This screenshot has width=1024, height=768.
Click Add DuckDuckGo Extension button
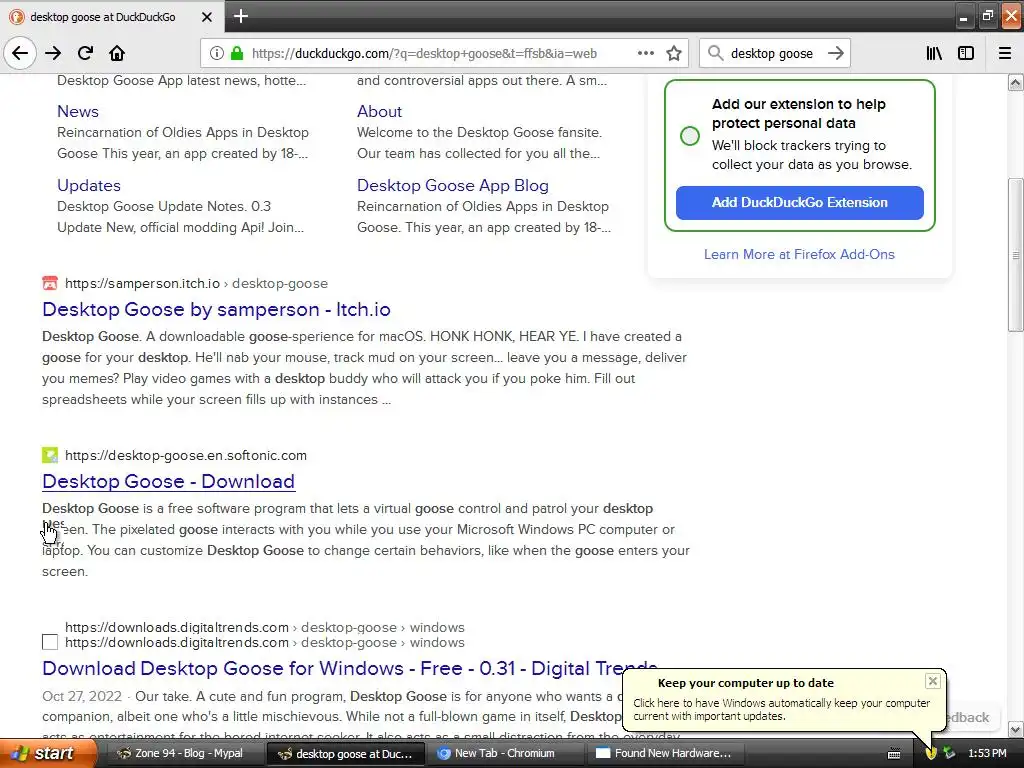coord(799,202)
